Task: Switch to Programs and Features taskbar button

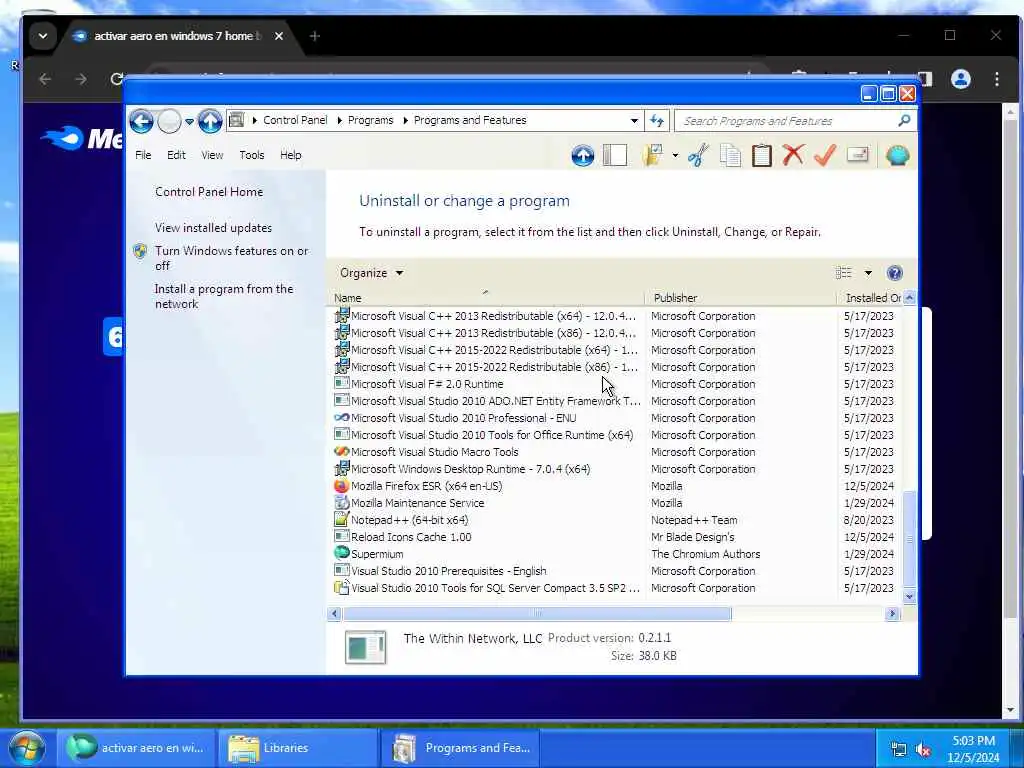Action: coord(462,748)
